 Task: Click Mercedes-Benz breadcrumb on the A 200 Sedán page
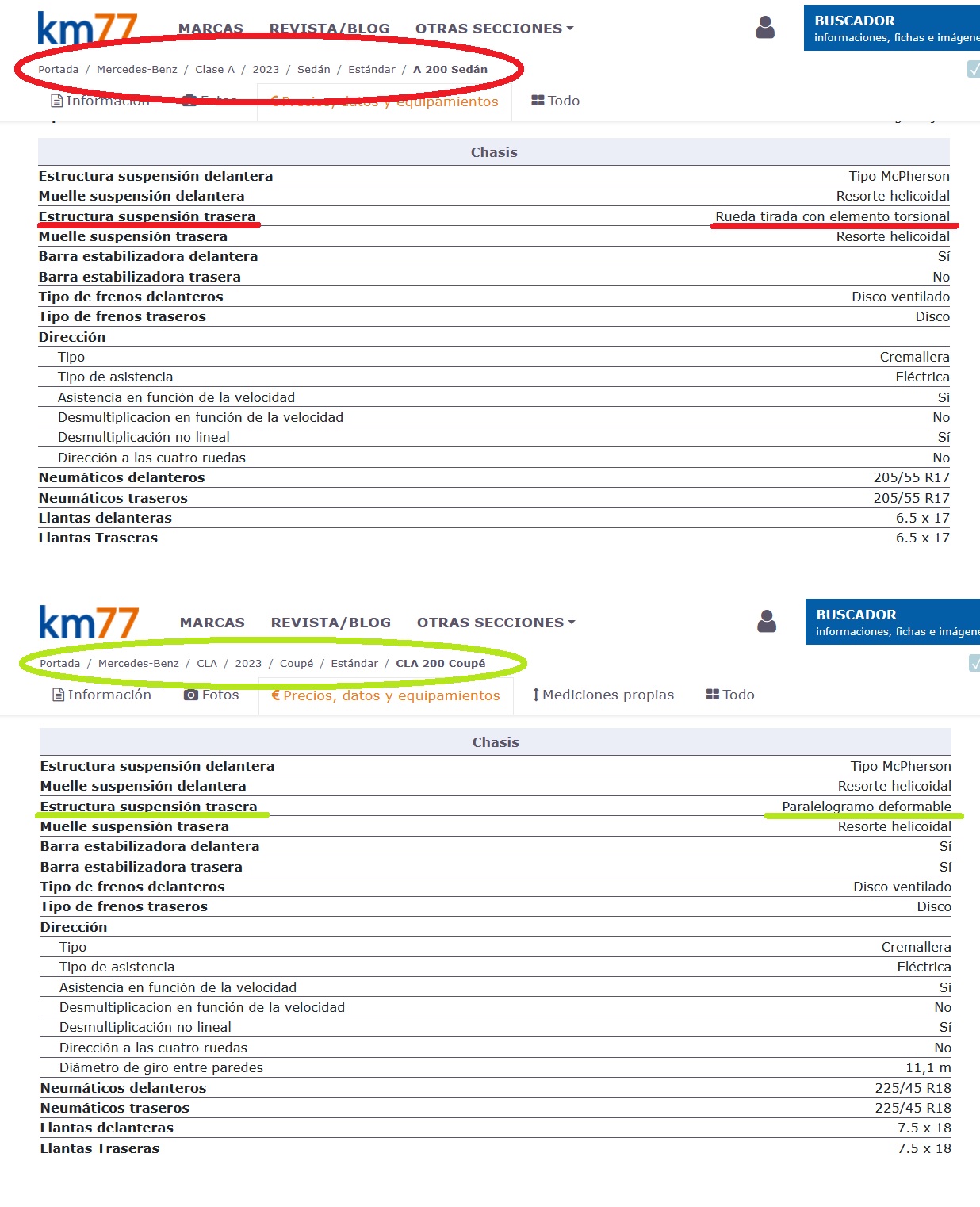pos(137,69)
